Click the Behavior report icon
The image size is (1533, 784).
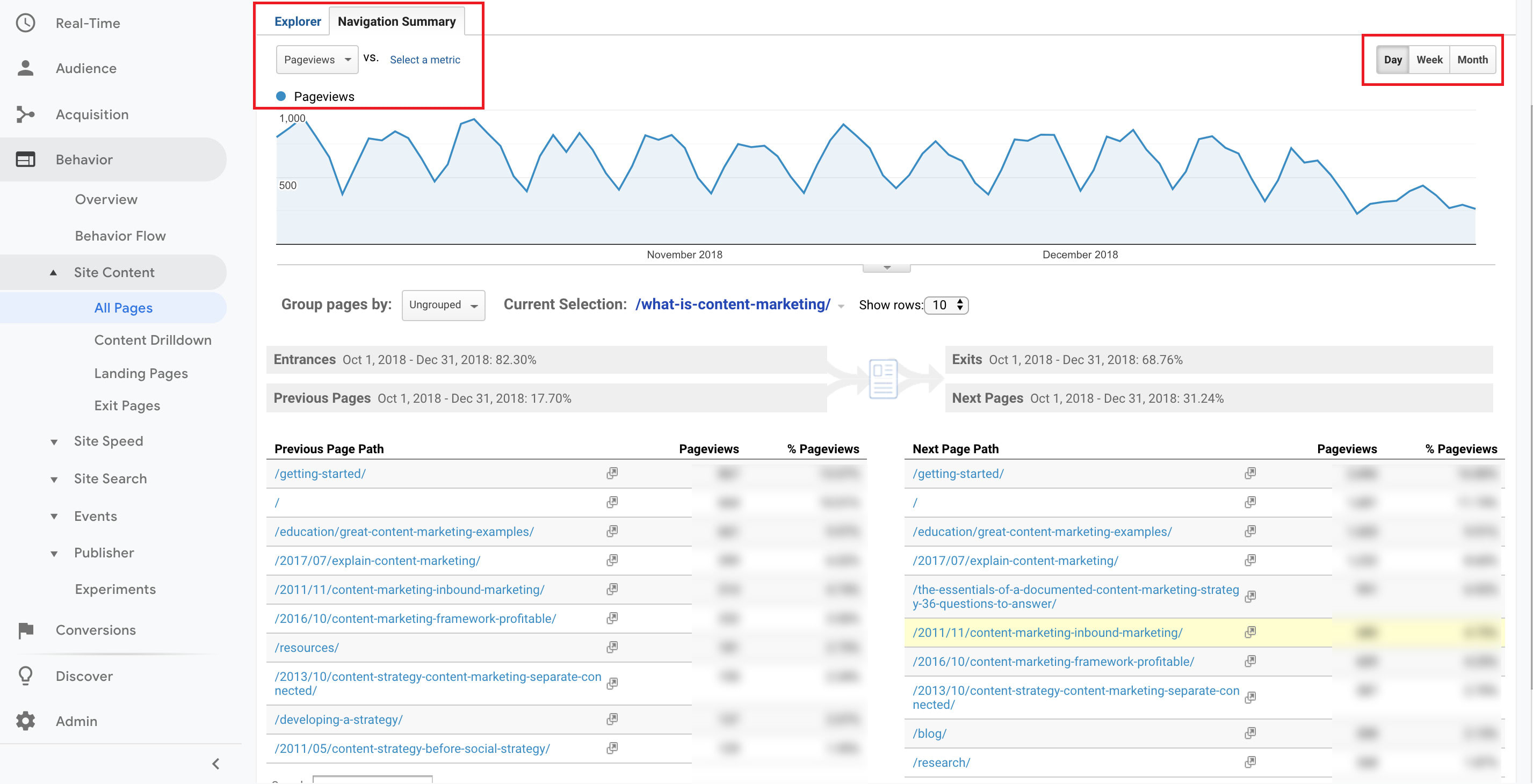coord(26,159)
